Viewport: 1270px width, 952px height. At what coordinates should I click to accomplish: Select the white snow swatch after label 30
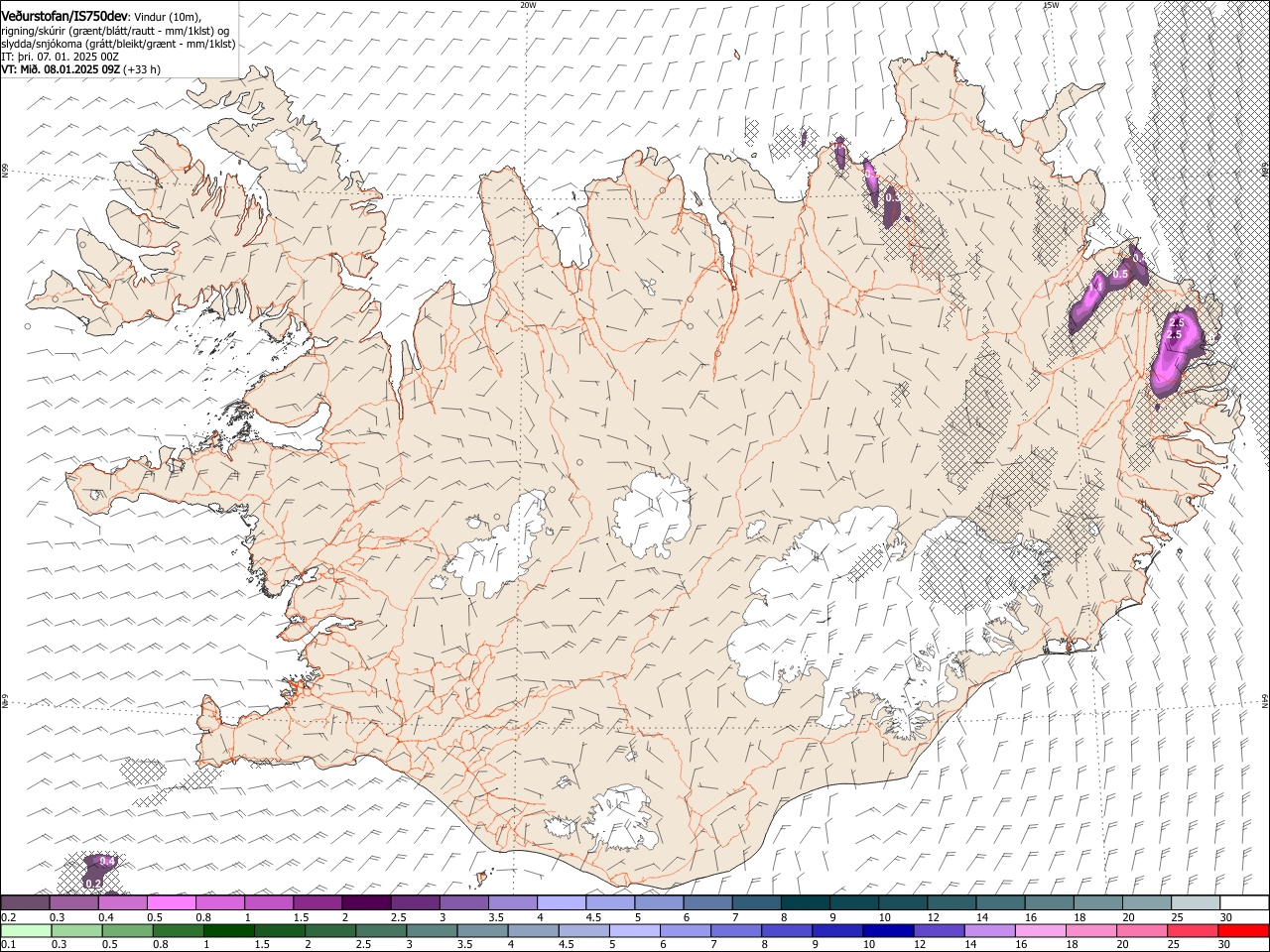coord(1244,902)
